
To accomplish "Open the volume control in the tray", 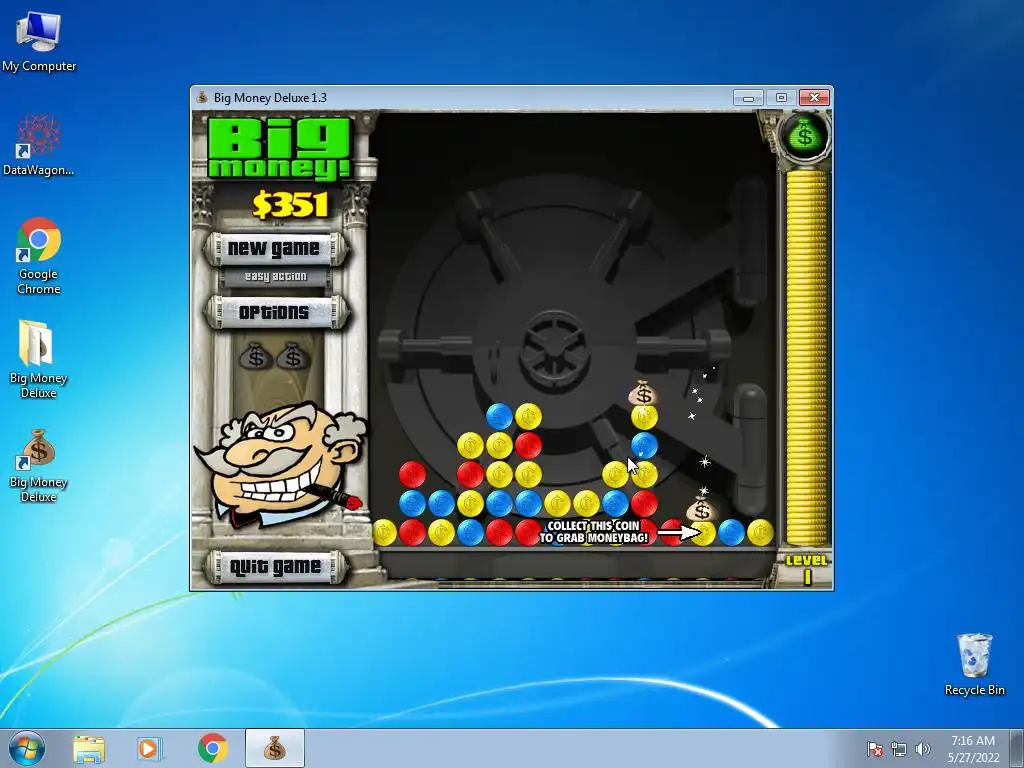I will coord(922,749).
